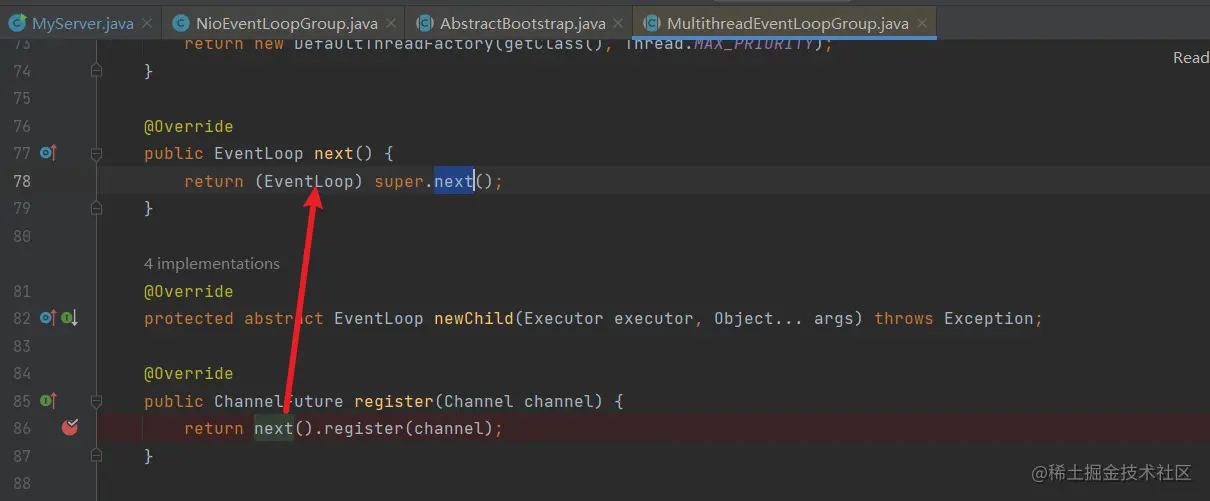
Task: Click the @Override annotation on line 76
Action: (x=189, y=126)
